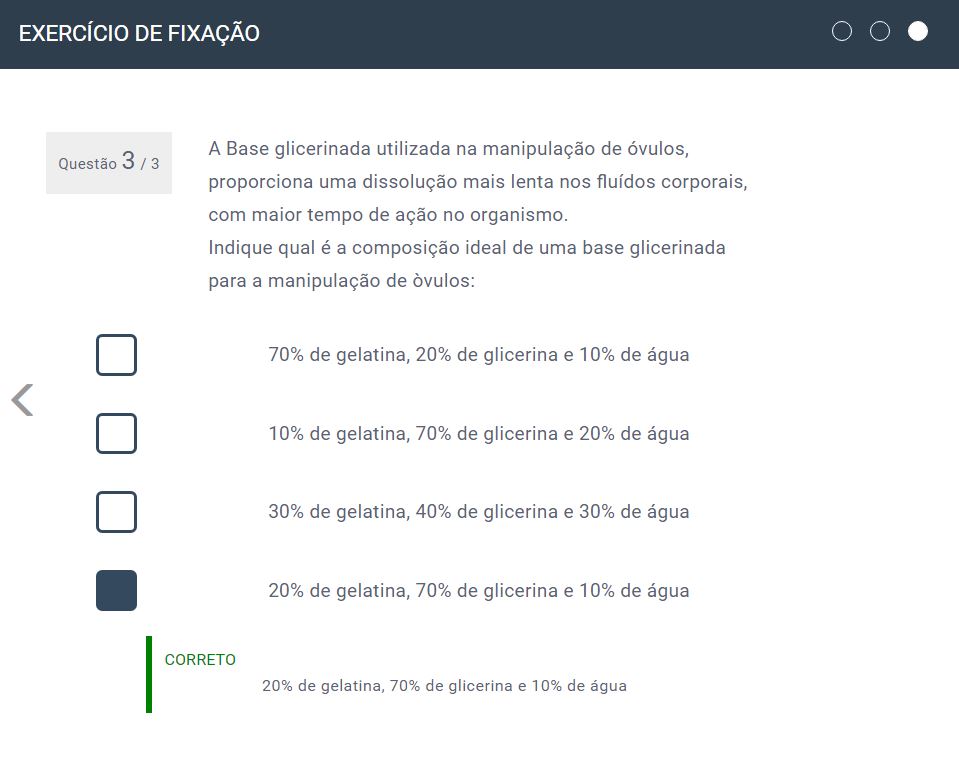
Task: Click the line starting with 'Indique qual é a composição'
Action: (467, 247)
